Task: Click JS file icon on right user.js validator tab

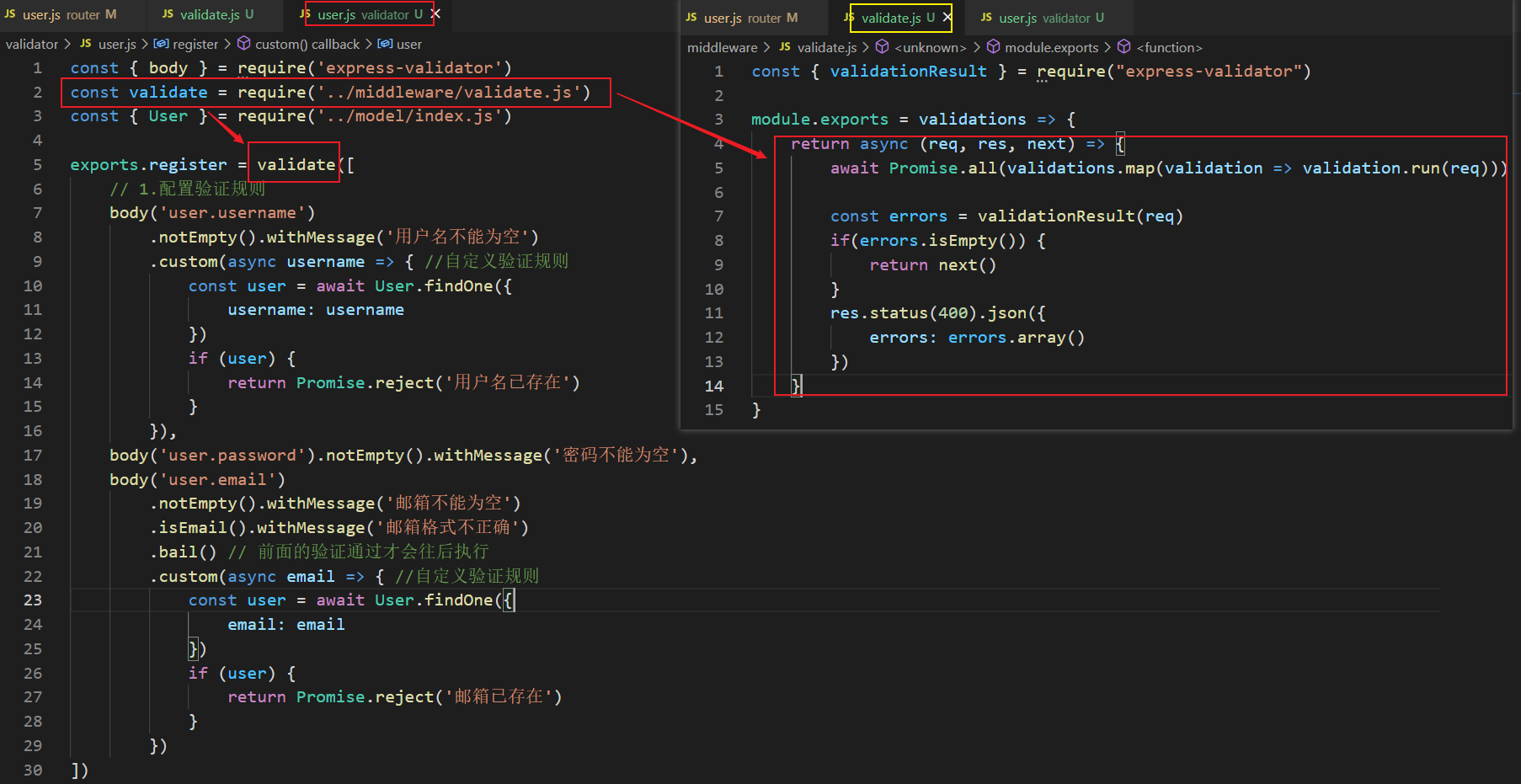Action: click(986, 18)
